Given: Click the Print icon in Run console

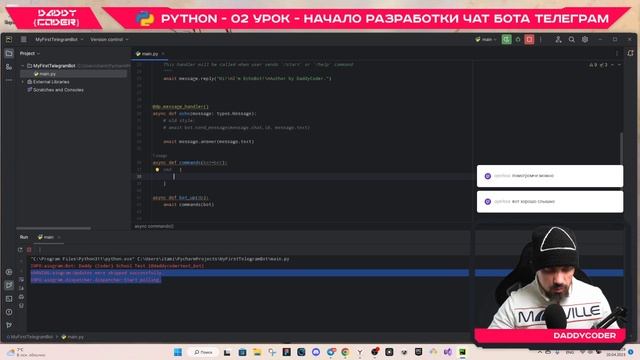Looking at the screenshot, I should tap(21, 297).
